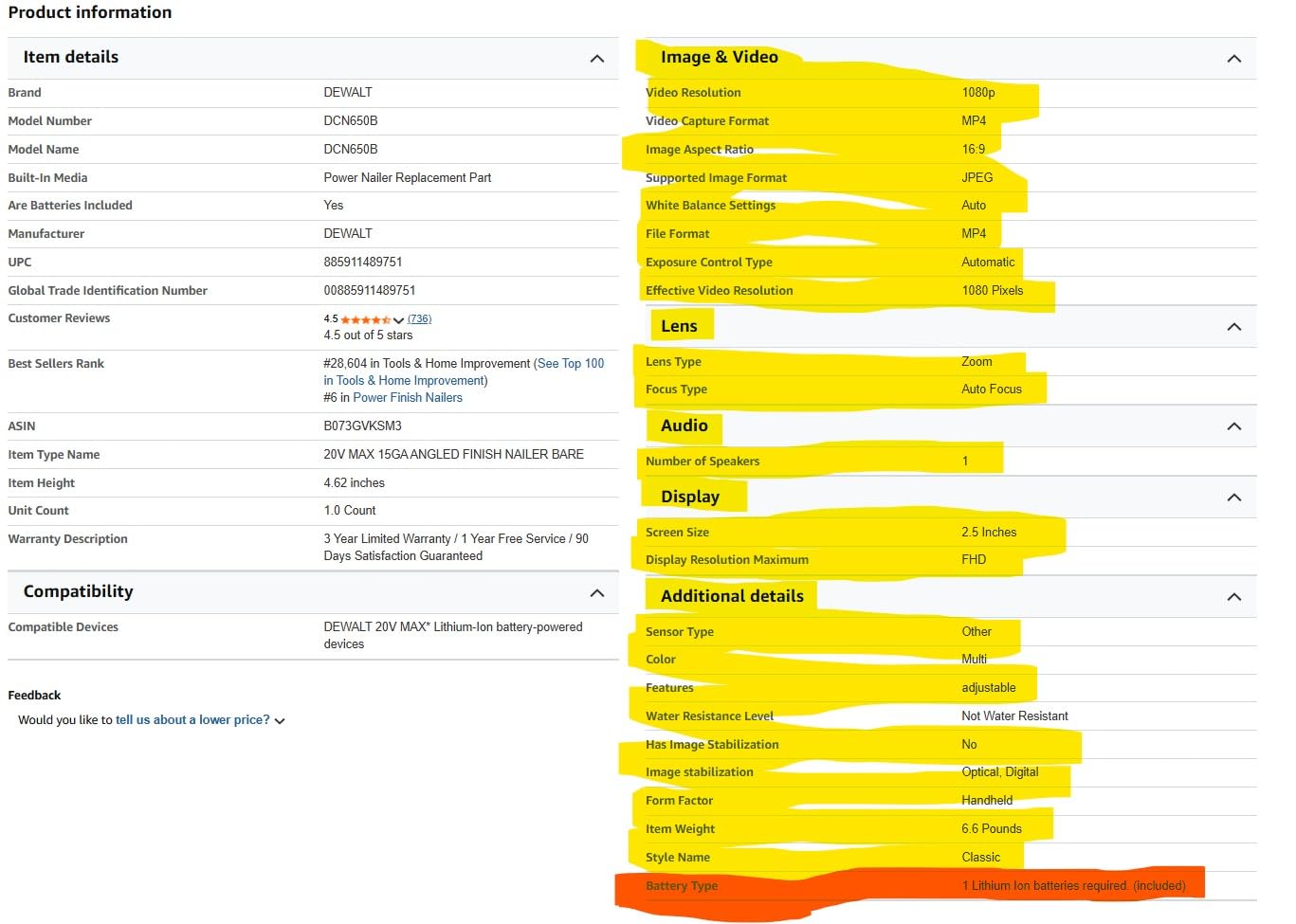Screen dimensions: 1296x924
Task: Click the Color value Multi
Action: coord(974,660)
